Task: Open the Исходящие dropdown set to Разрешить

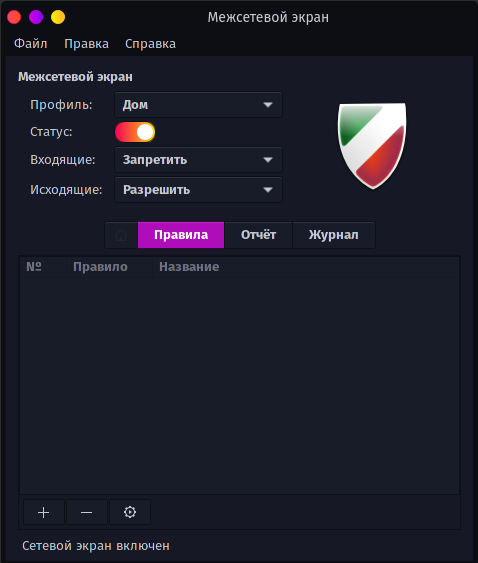Action: point(199,190)
